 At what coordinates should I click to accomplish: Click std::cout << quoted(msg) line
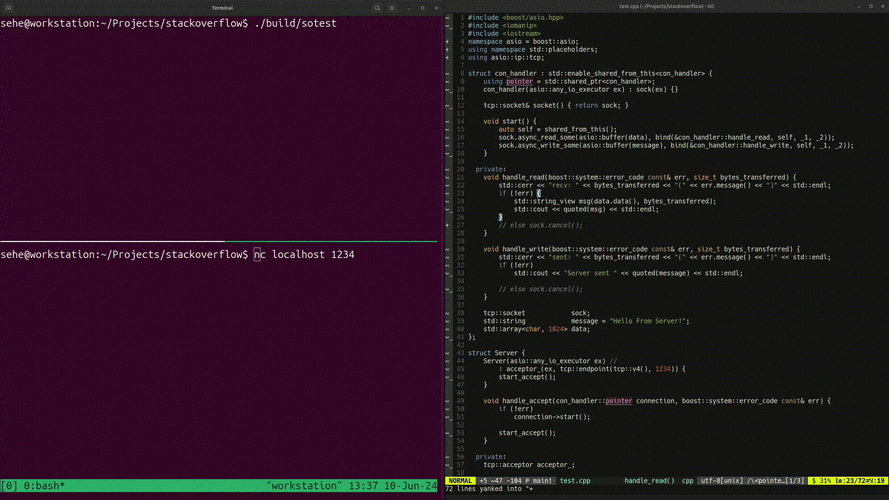pyautogui.click(x=586, y=209)
